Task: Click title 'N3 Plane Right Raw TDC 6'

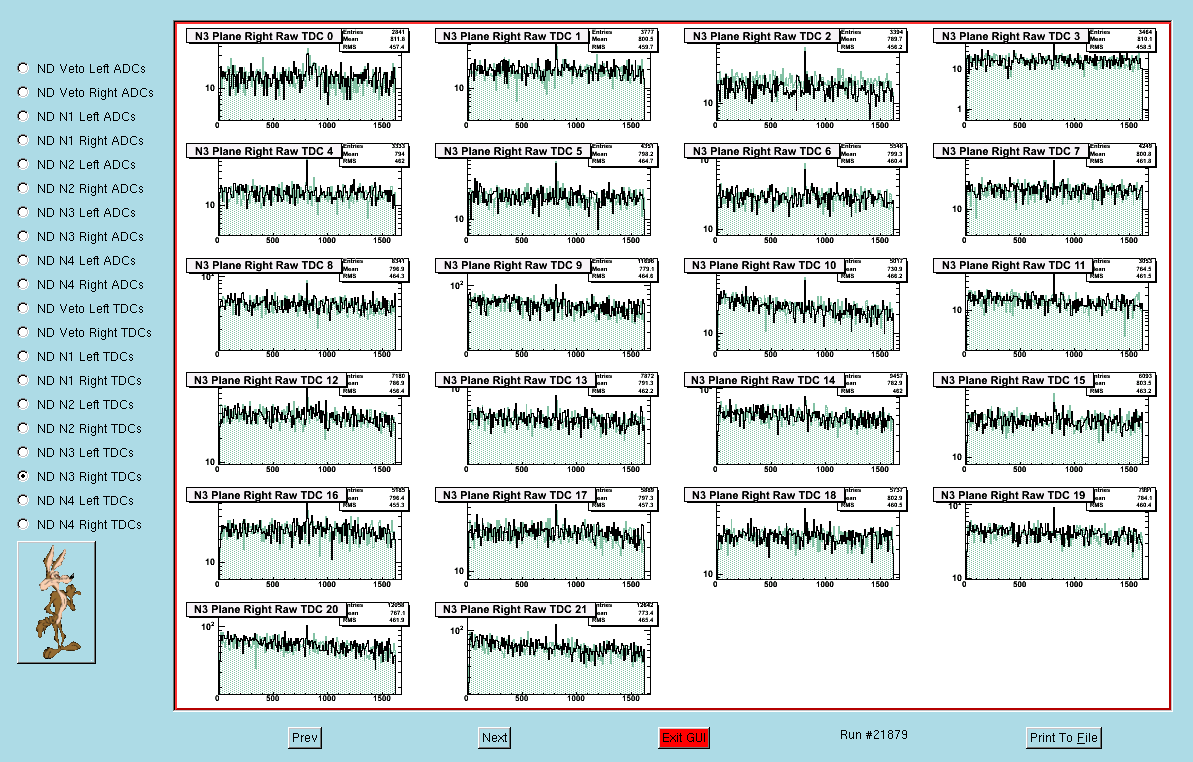Action: tap(762, 151)
